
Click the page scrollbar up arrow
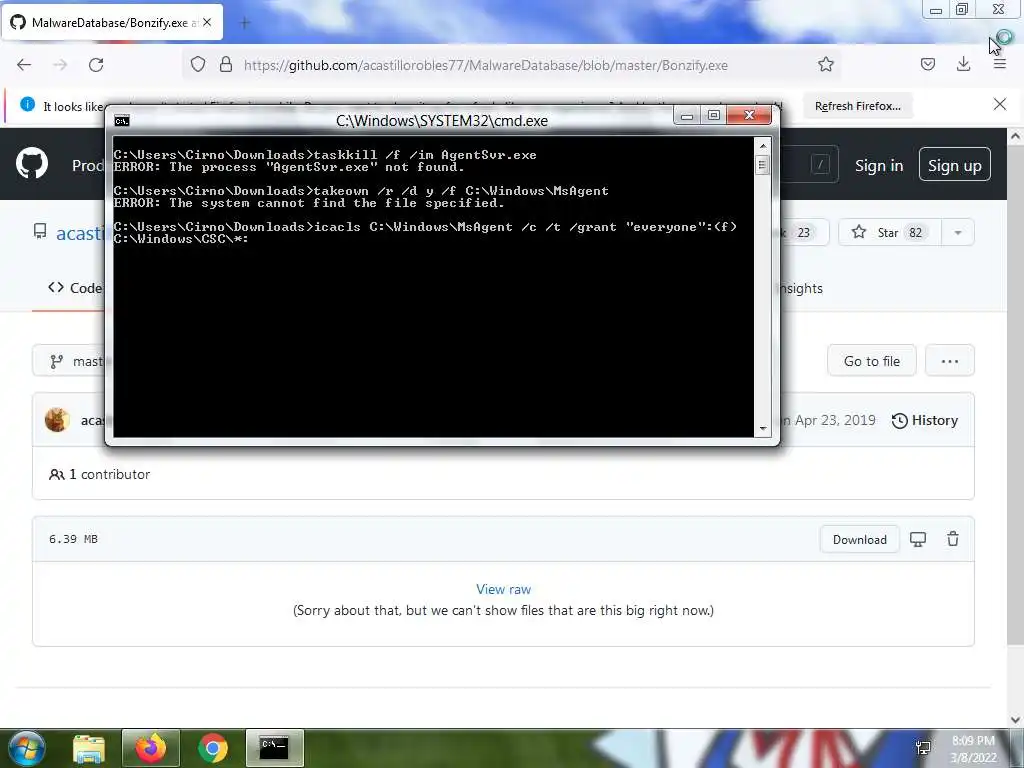(x=1016, y=136)
